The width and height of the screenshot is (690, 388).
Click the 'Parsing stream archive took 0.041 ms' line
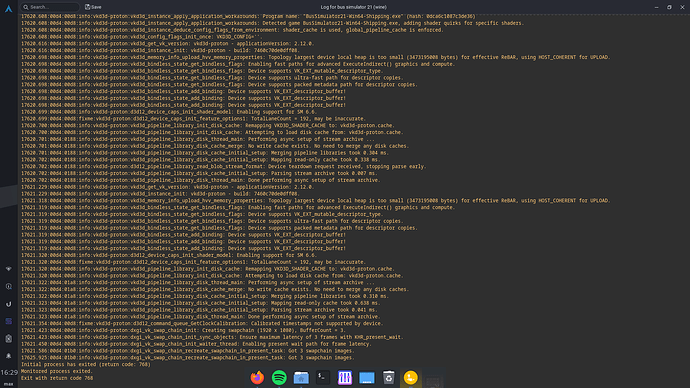pos(199,310)
